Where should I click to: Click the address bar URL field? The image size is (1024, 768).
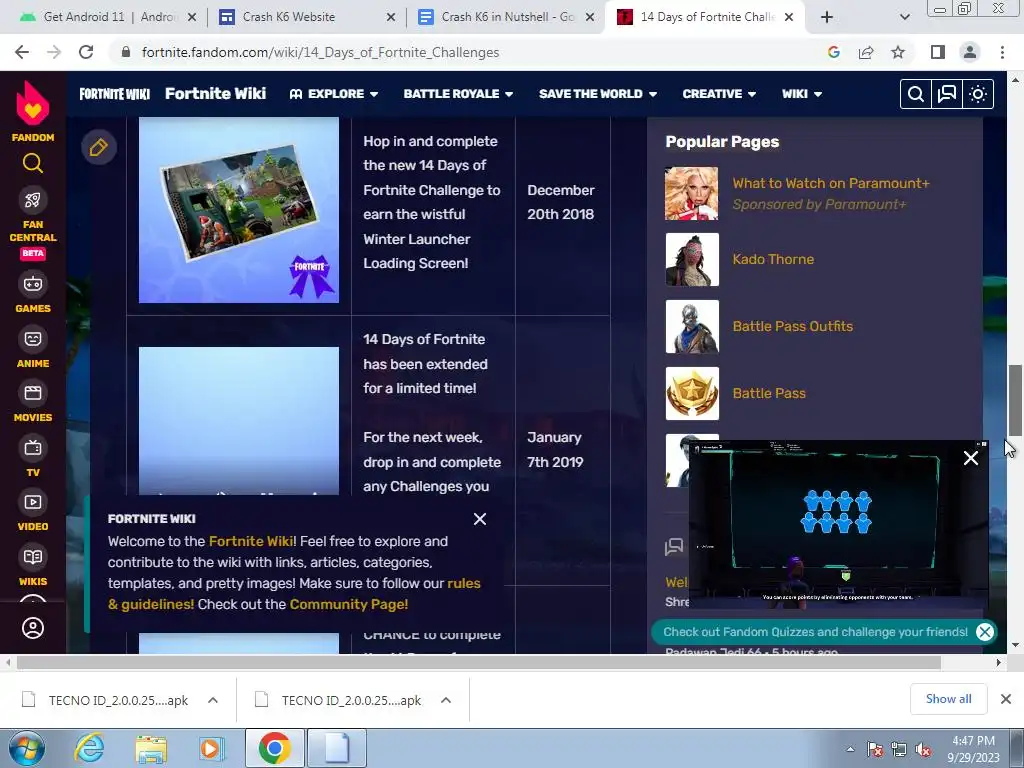coord(470,52)
